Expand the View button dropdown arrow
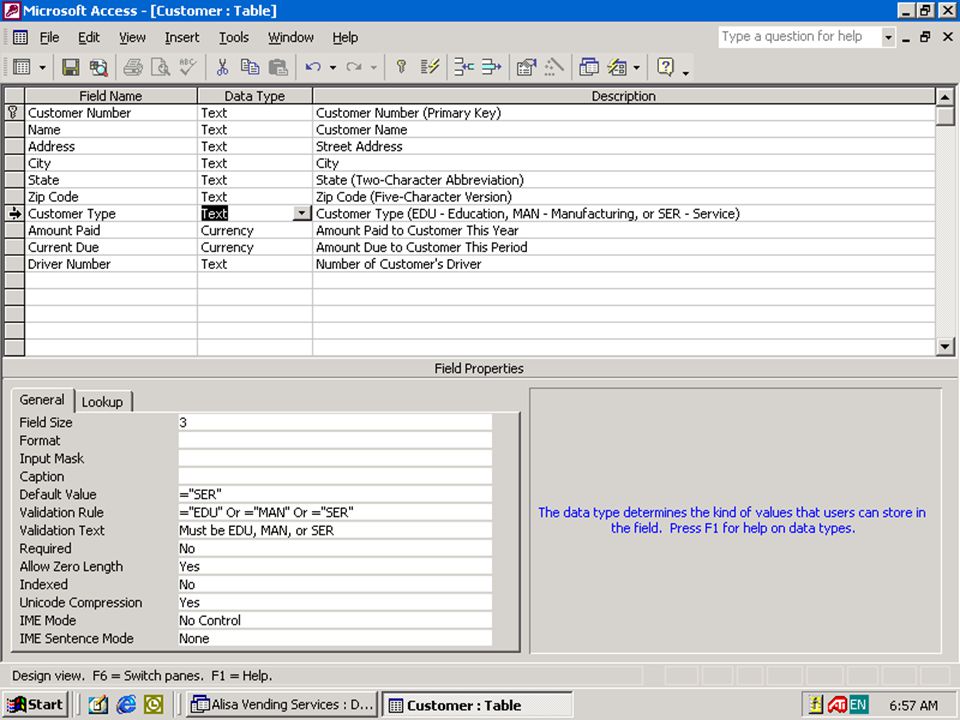This screenshot has width=960, height=720. pos(42,67)
